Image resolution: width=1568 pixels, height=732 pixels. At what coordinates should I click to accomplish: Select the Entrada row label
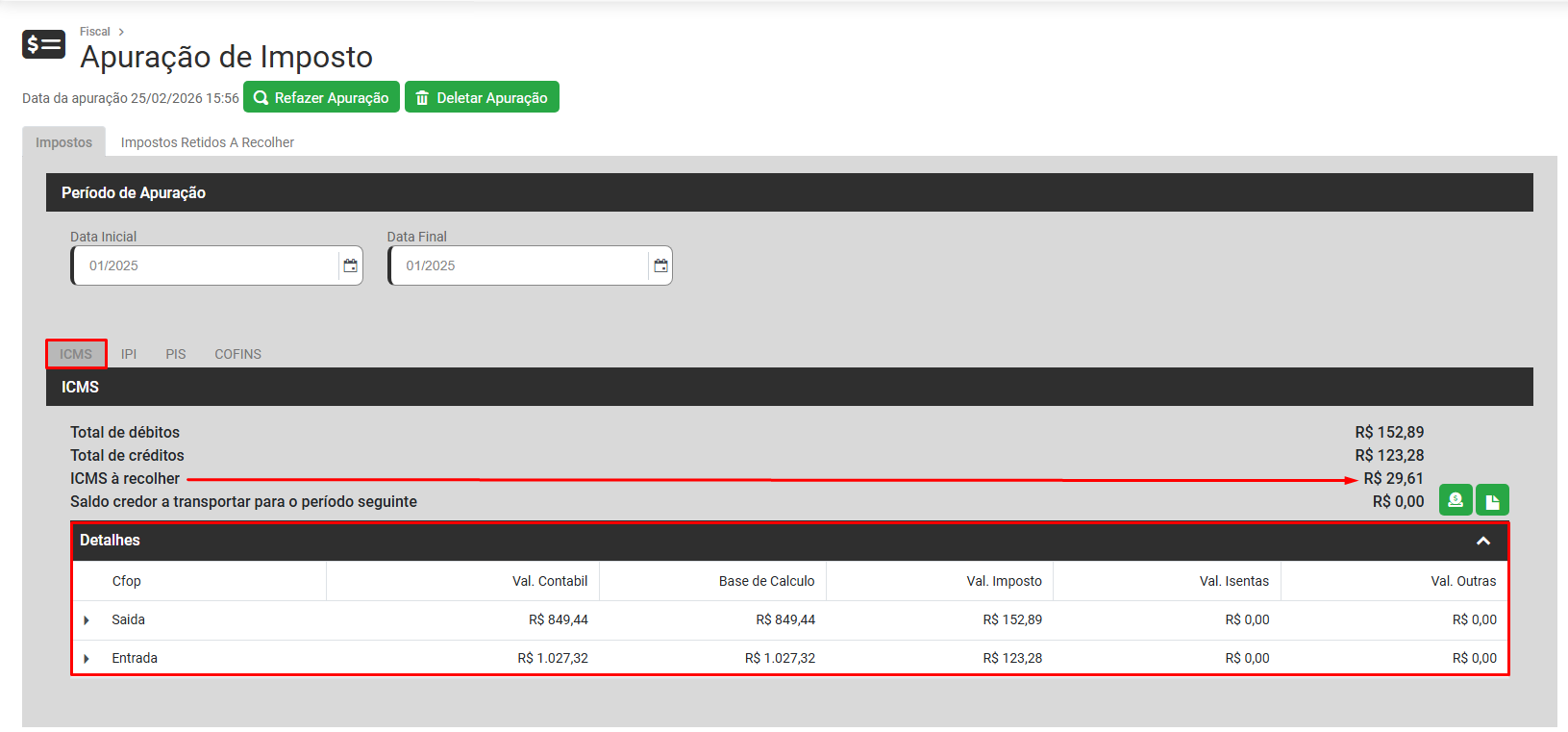[x=135, y=658]
